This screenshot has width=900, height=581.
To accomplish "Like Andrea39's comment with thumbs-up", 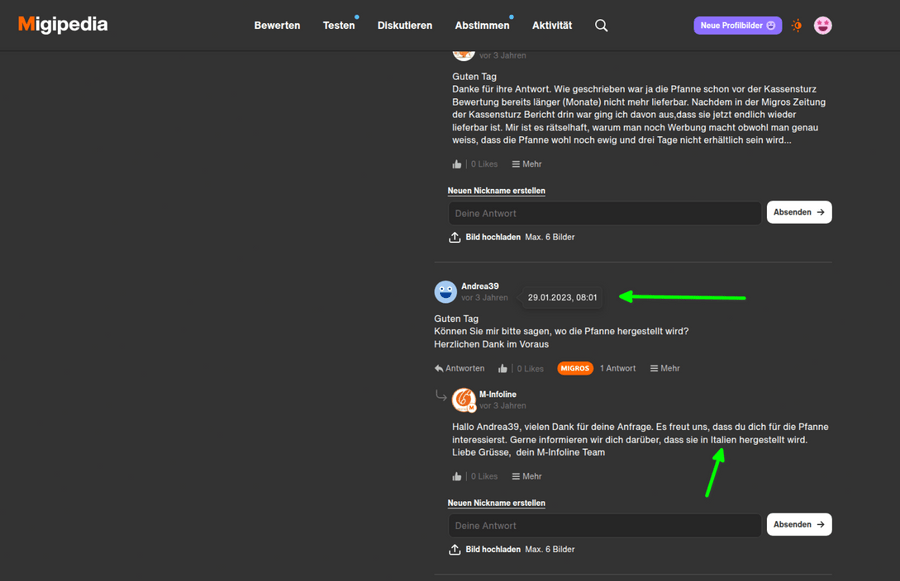I will 503,368.
